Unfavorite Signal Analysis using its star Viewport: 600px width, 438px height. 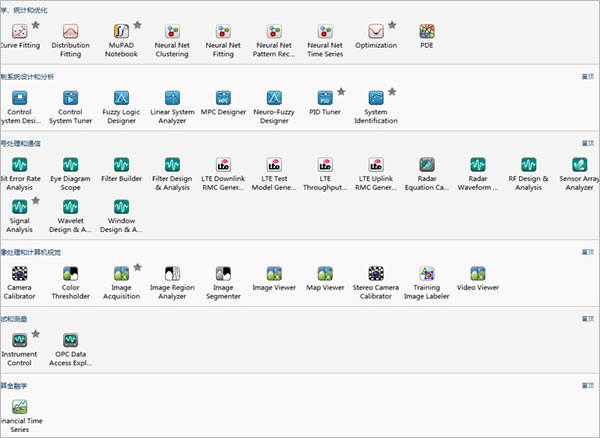36,200
